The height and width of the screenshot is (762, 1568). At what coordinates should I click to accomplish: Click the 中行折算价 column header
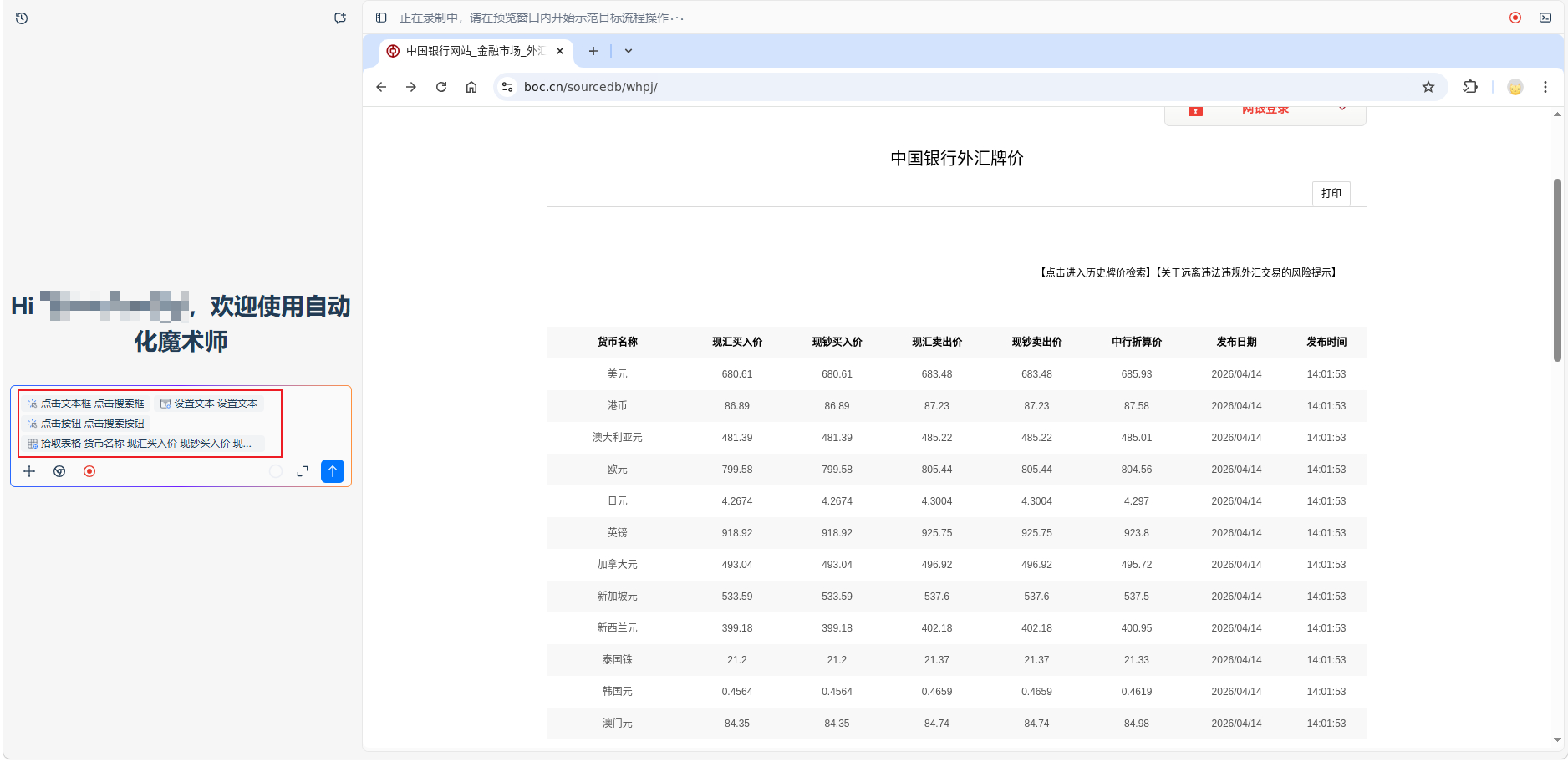click(x=1137, y=342)
